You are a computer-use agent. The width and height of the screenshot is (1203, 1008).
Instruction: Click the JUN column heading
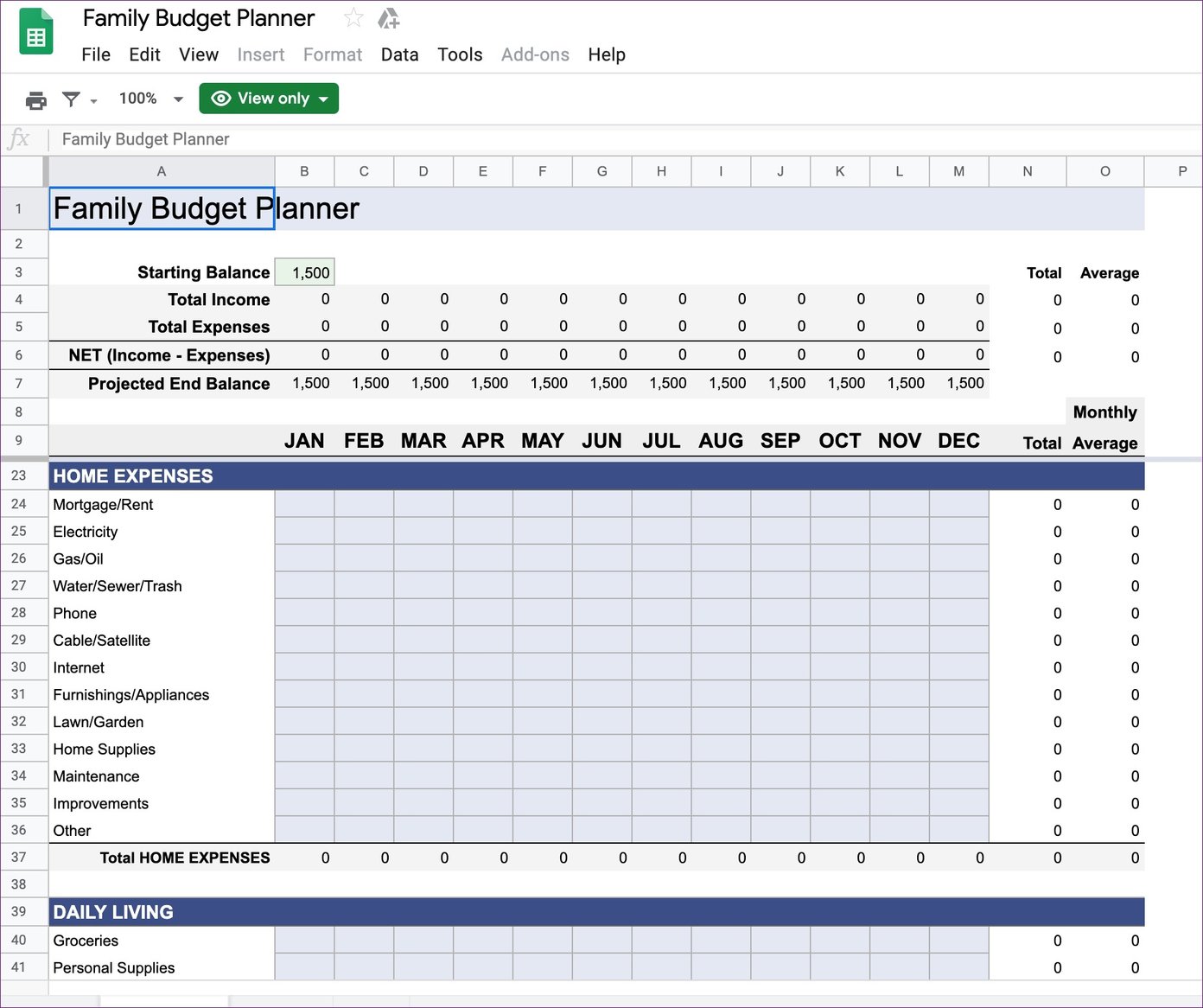(x=601, y=441)
